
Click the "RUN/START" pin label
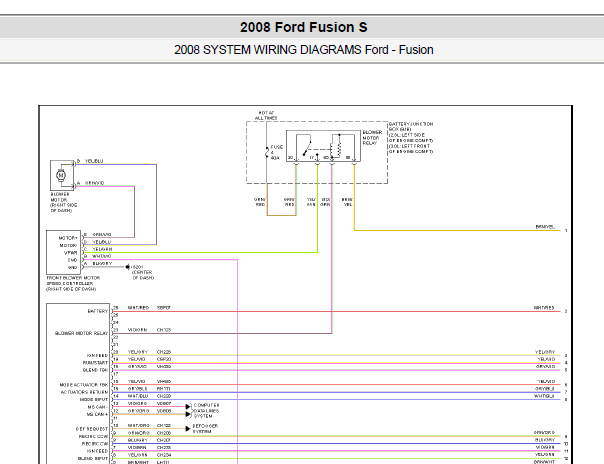[96, 363]
